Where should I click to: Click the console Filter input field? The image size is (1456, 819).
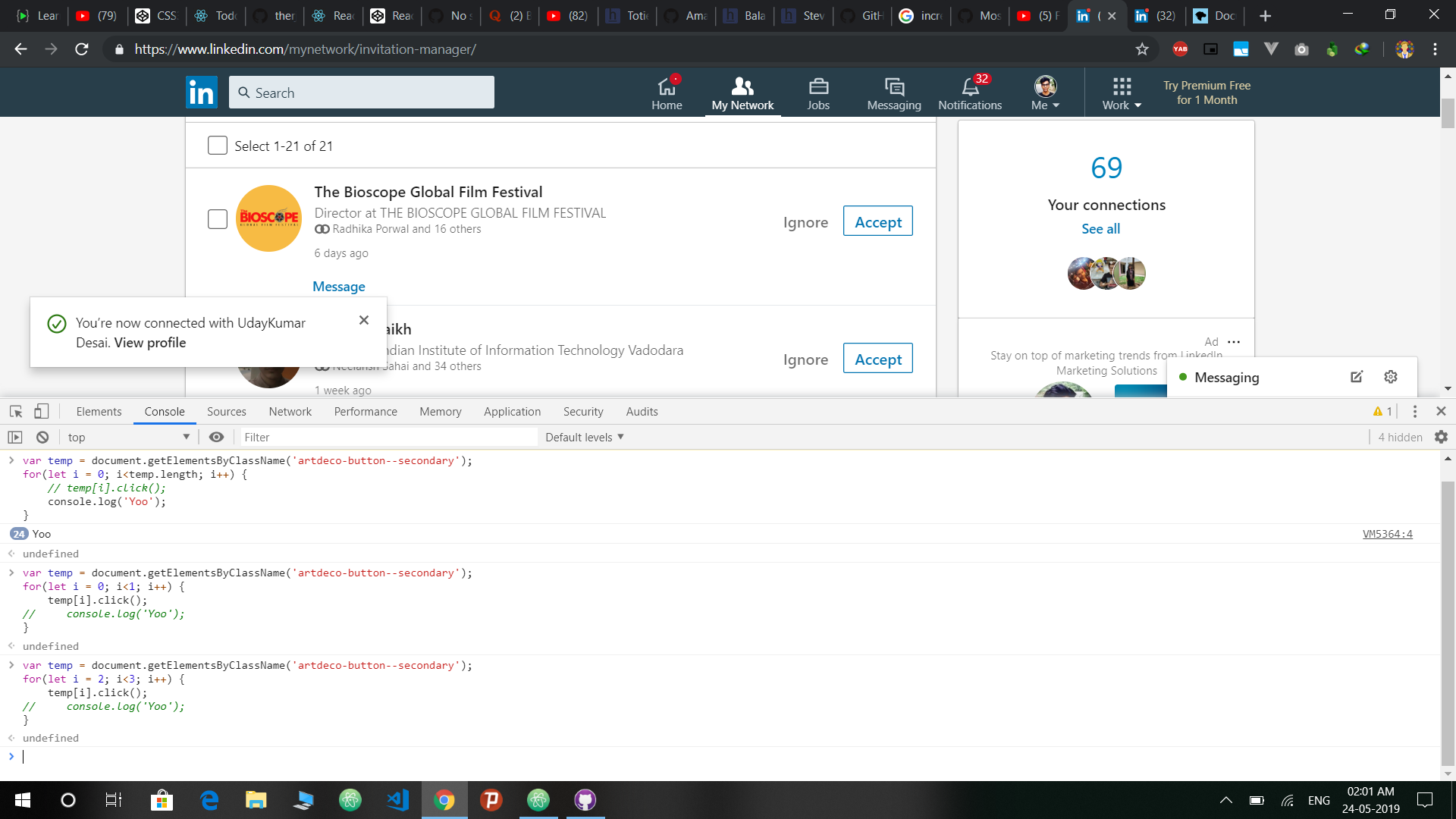pyautogui.click(x=388, y=437)
